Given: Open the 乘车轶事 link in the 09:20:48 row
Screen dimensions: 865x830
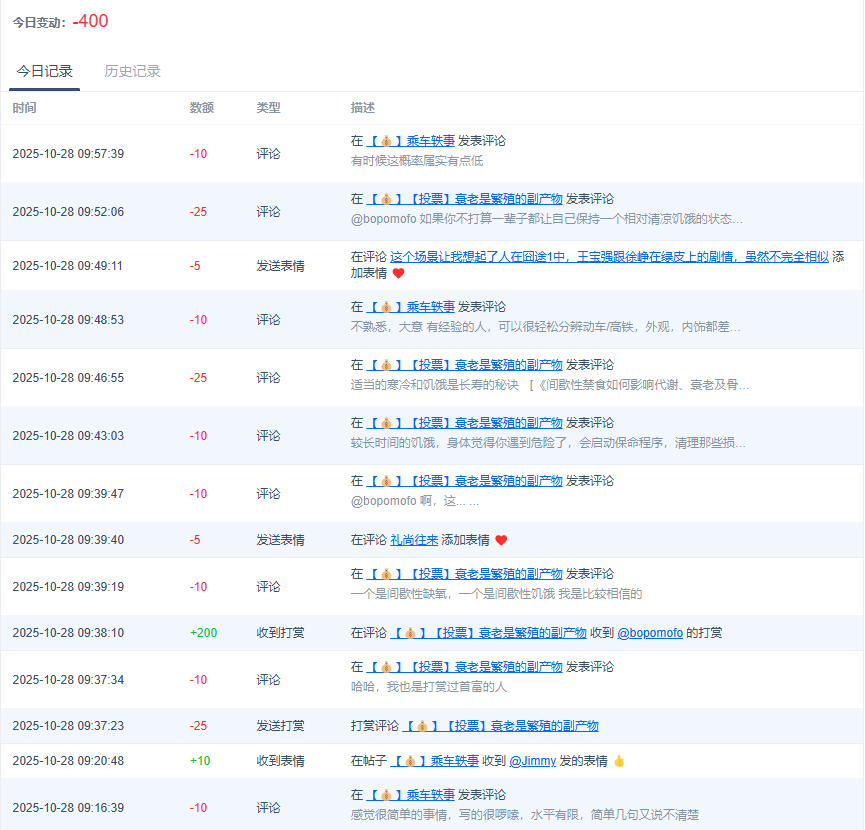Looking at the screenshot, I should (456, 761).
